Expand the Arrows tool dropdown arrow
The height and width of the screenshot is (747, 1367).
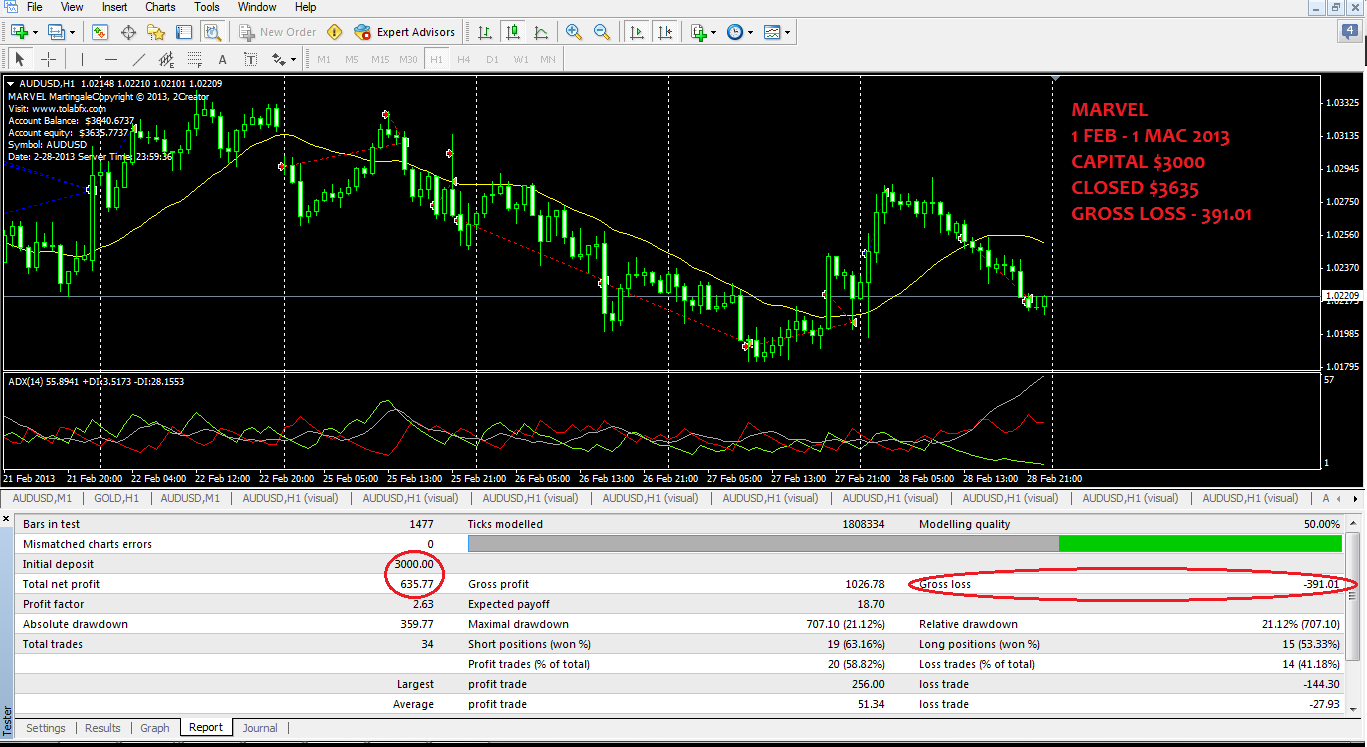click(x=294, y=59)
